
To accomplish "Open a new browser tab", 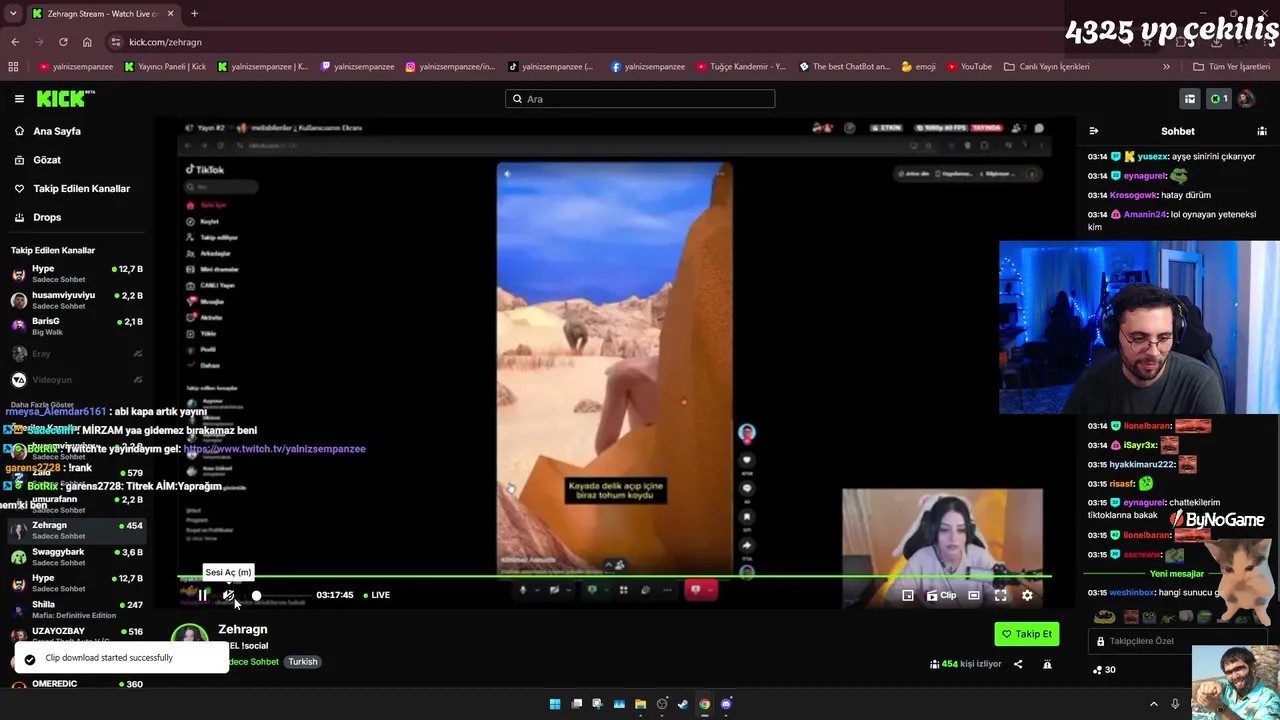I will (194, 14).
